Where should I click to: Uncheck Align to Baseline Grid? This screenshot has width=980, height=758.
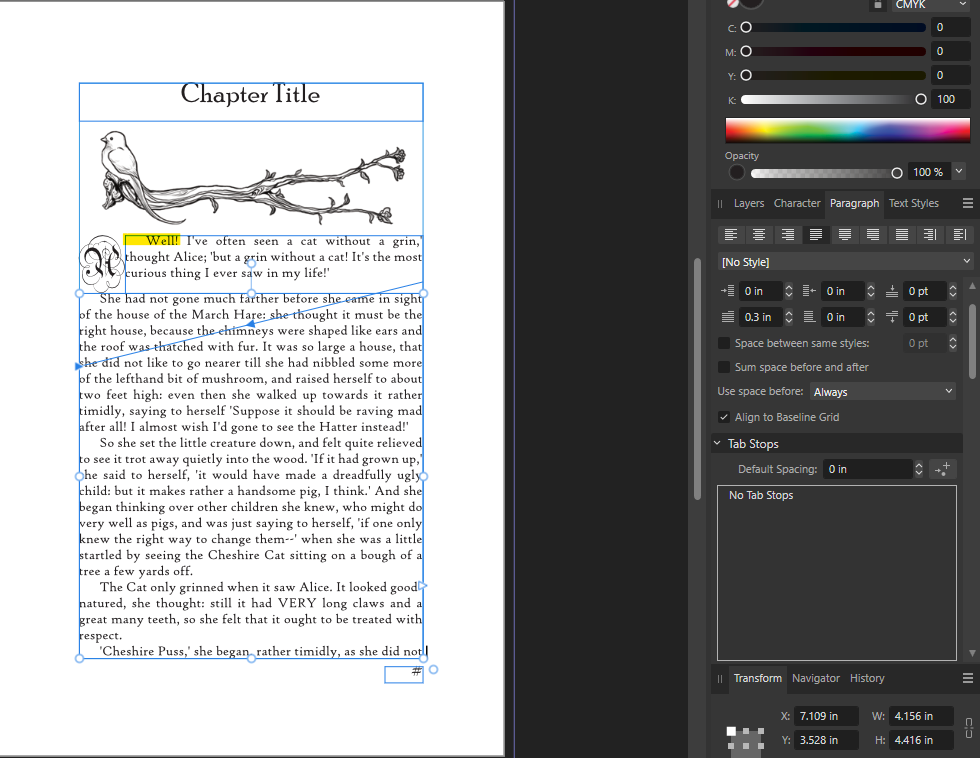pos(724,417)
